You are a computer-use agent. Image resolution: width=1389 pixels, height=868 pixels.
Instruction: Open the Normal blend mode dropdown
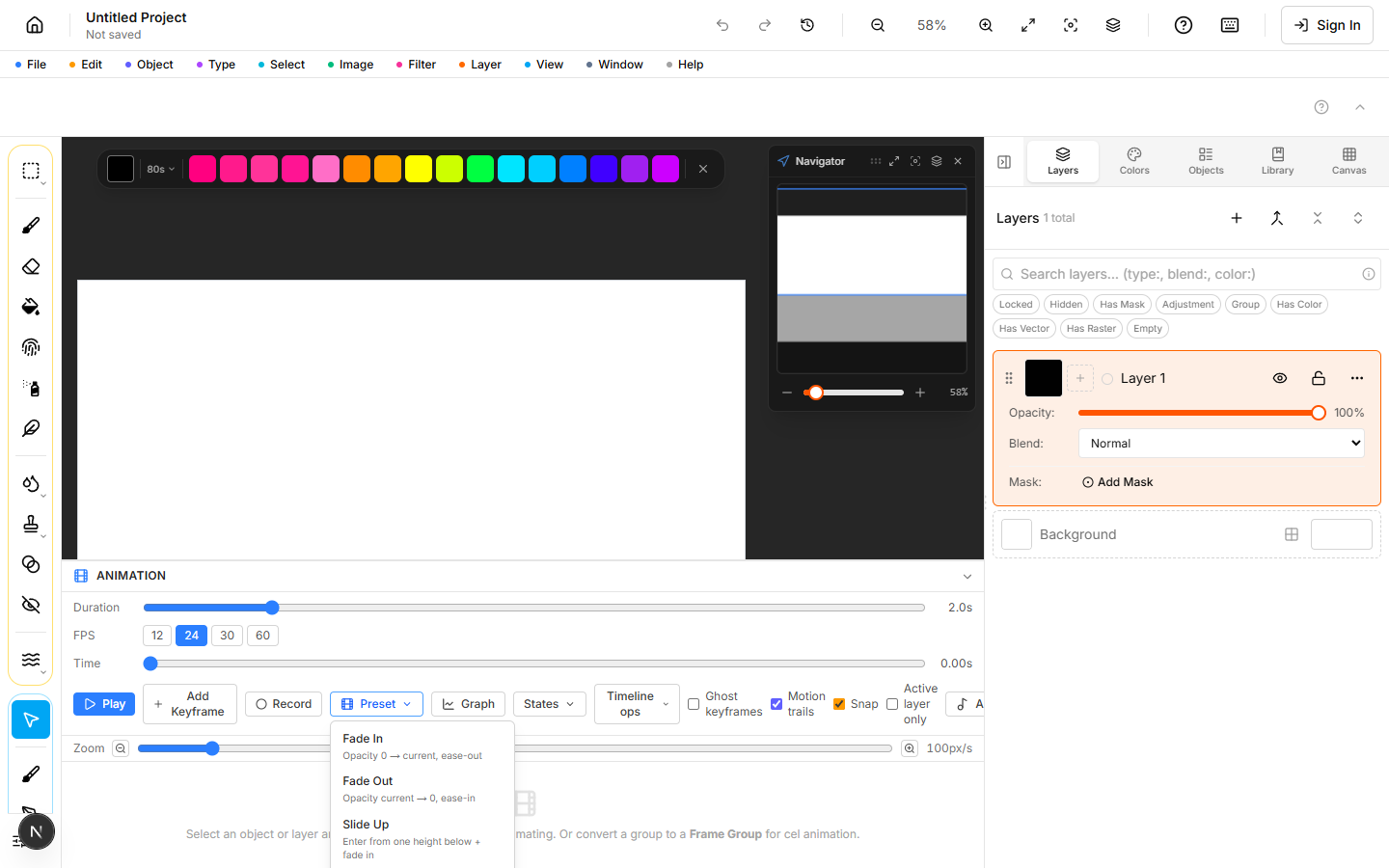[1221, 444]
